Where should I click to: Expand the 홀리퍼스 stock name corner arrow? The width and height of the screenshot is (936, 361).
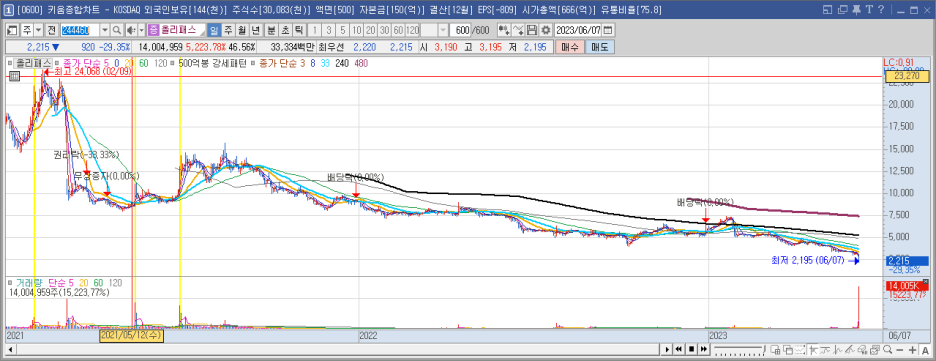click(202, 34)
